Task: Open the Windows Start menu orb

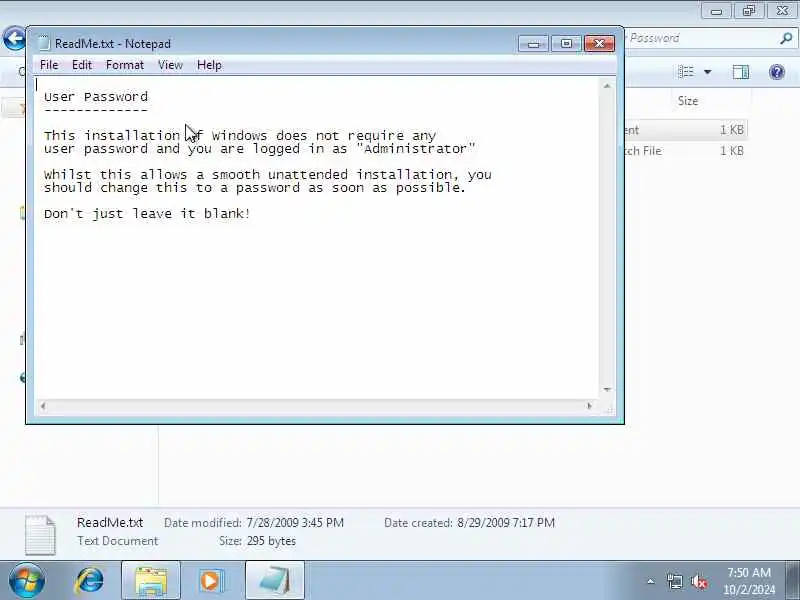Action: pyautogui.click(x=27, y=581)
